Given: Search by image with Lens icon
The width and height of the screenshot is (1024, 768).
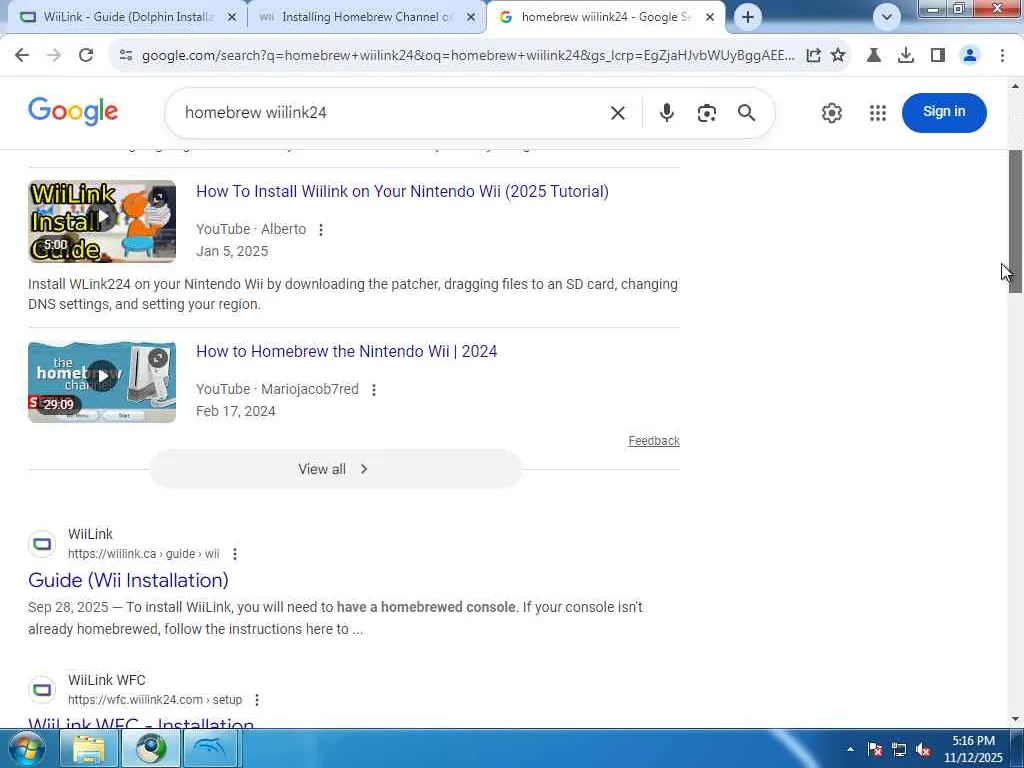Looking at the screenshot, I should click(x=706, y=113).
